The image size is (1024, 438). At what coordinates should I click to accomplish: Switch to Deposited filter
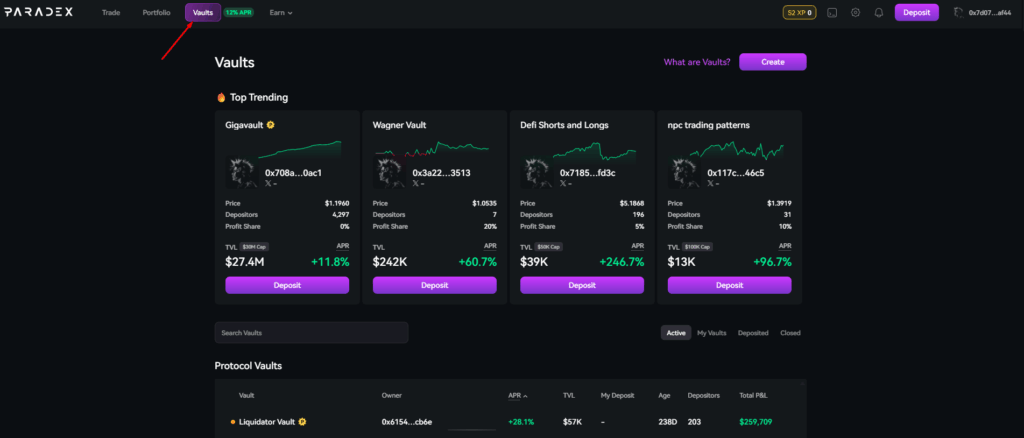(x=753, y=333)
